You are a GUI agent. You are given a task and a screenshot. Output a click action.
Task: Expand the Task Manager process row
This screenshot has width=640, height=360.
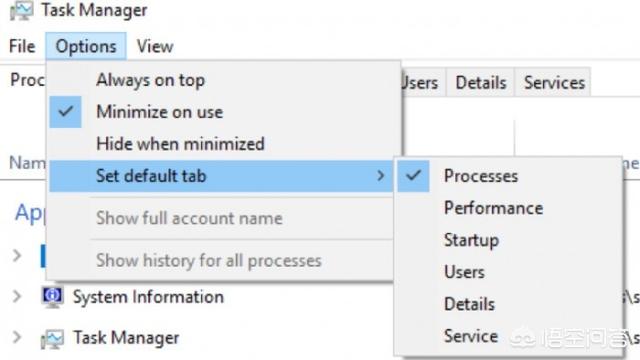click(x=17, y=338)
